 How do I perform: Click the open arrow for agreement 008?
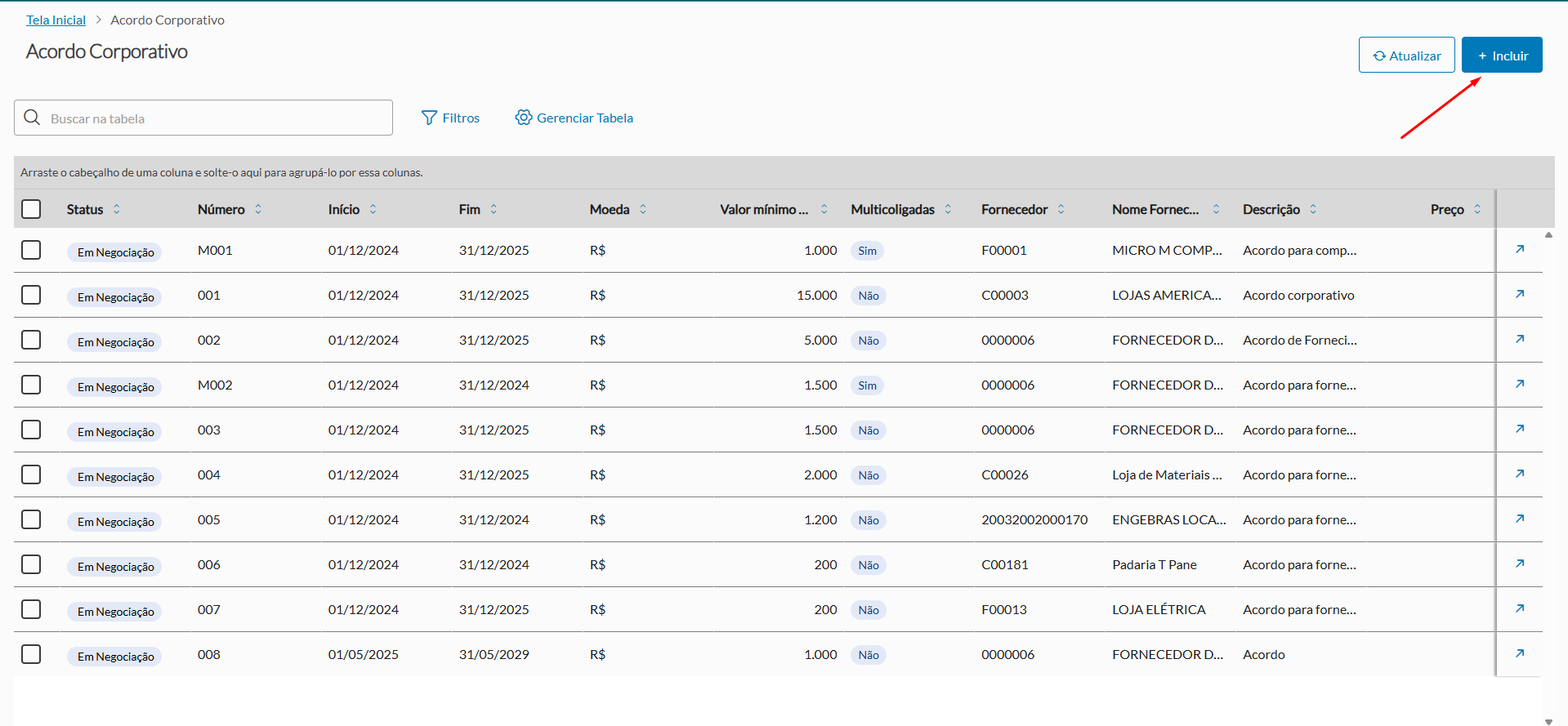click(1520, 653)
